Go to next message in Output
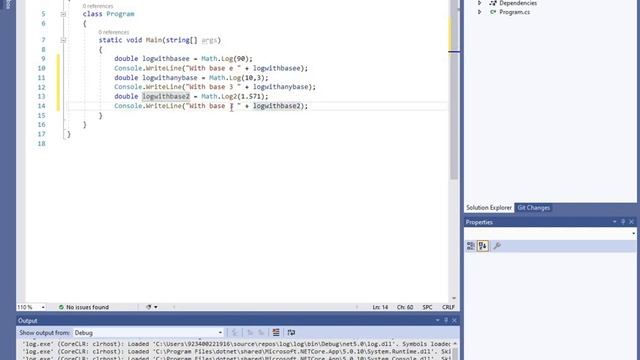Screen dimensions: 640x360 261,333
